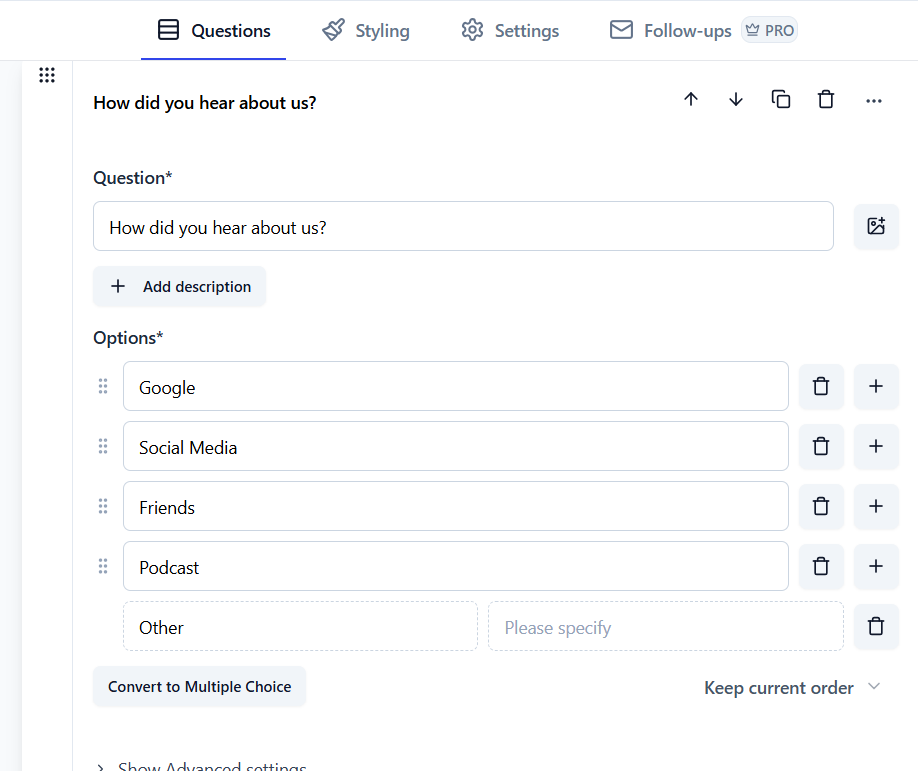The image size is (918, 771).
Task: Delete the question using the top trash icon
Action: [x=826, y=99]
